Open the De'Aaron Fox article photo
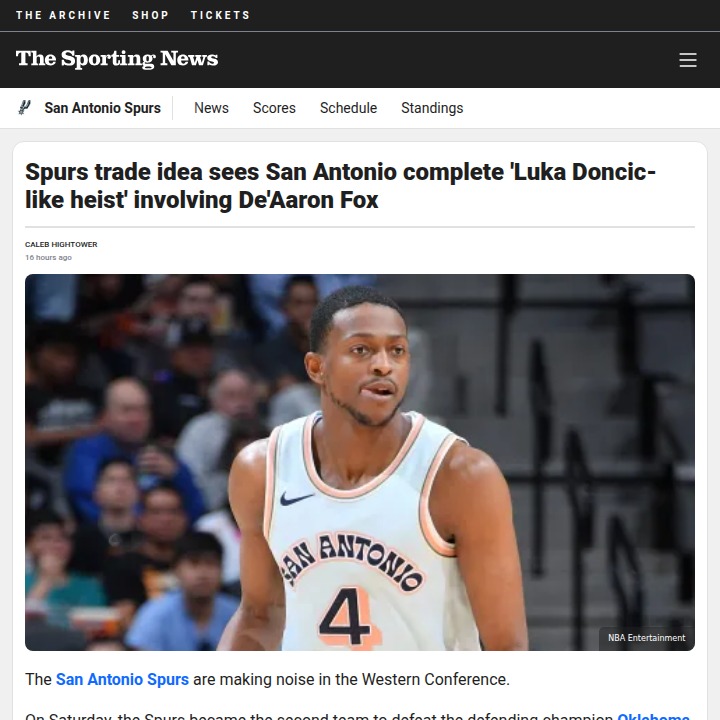720x720 pixels. click(360, 462)
